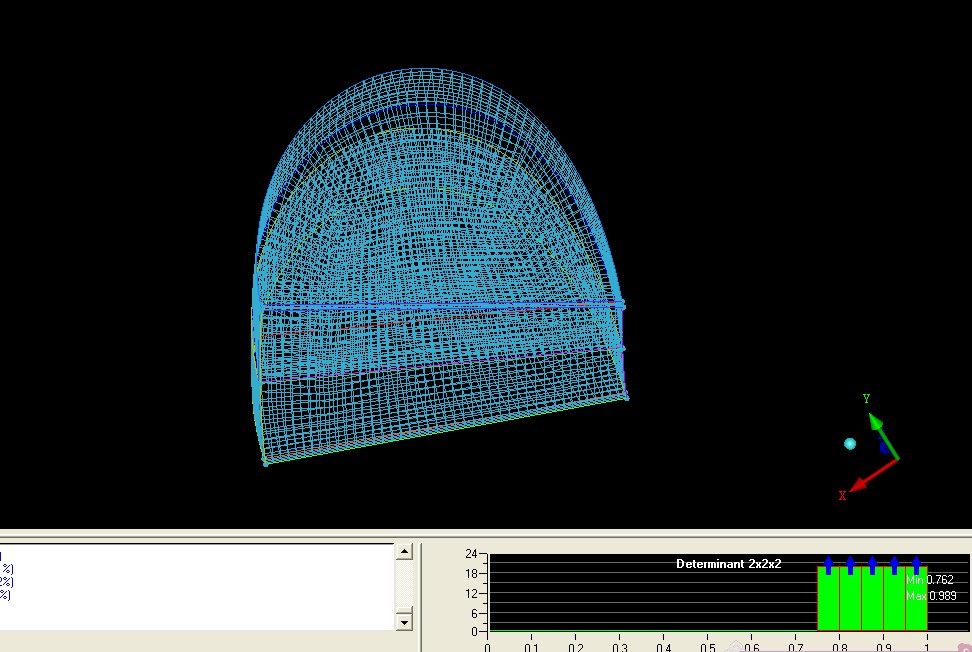The image size is (972, 652).
Task: Pick the bottom-left corner vertex of the mesh
Action: [x=265, y=463]
